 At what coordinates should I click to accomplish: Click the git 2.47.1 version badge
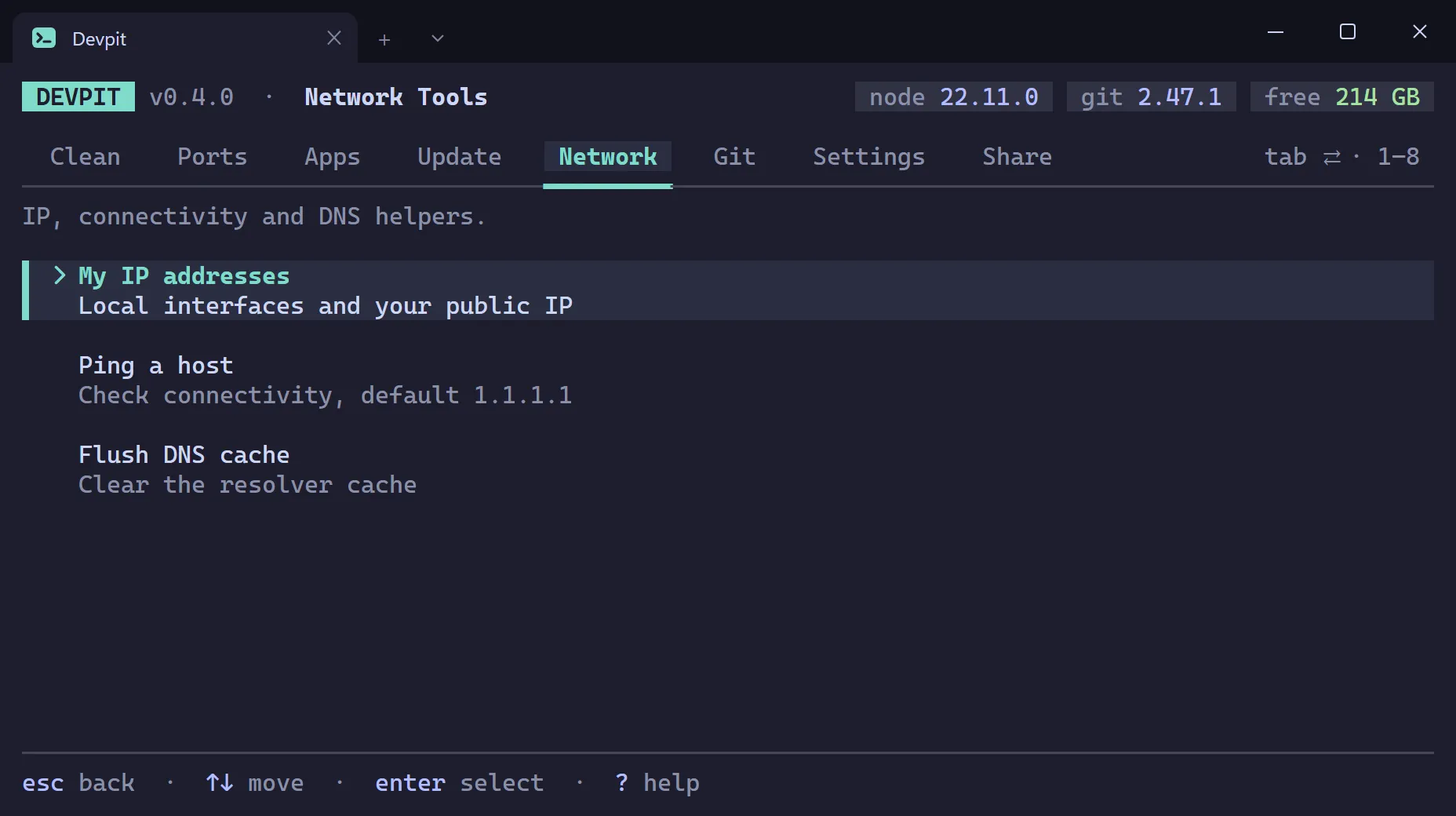pyautogui.click(x=1152, y=97)
